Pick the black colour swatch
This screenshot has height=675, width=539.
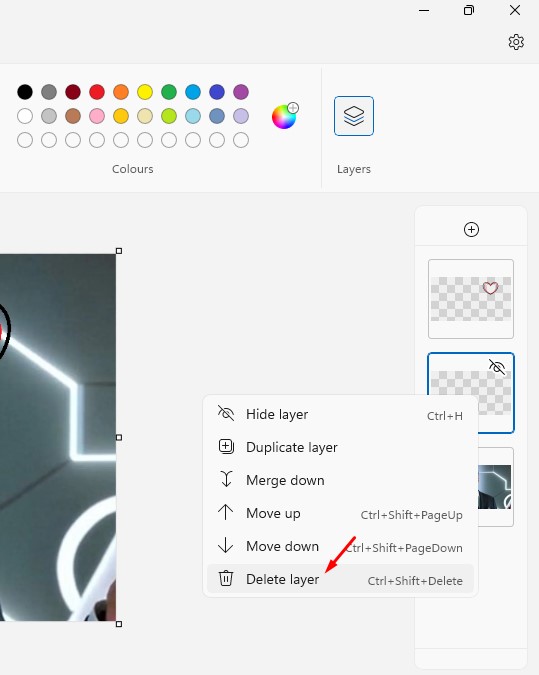pyautogui.click(x=25, y=92)
